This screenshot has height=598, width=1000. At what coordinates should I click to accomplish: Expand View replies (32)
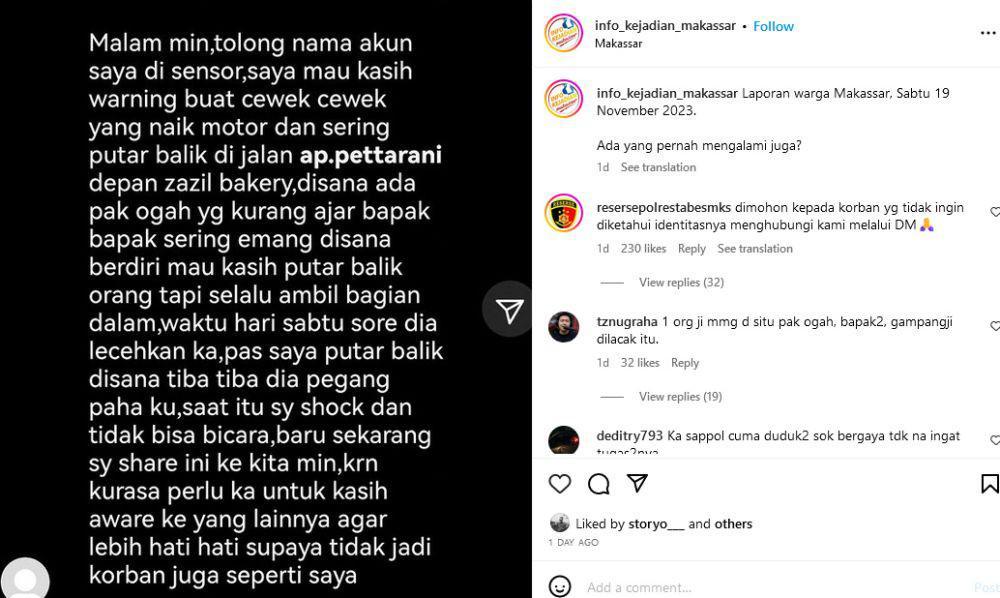coord(681,282)
